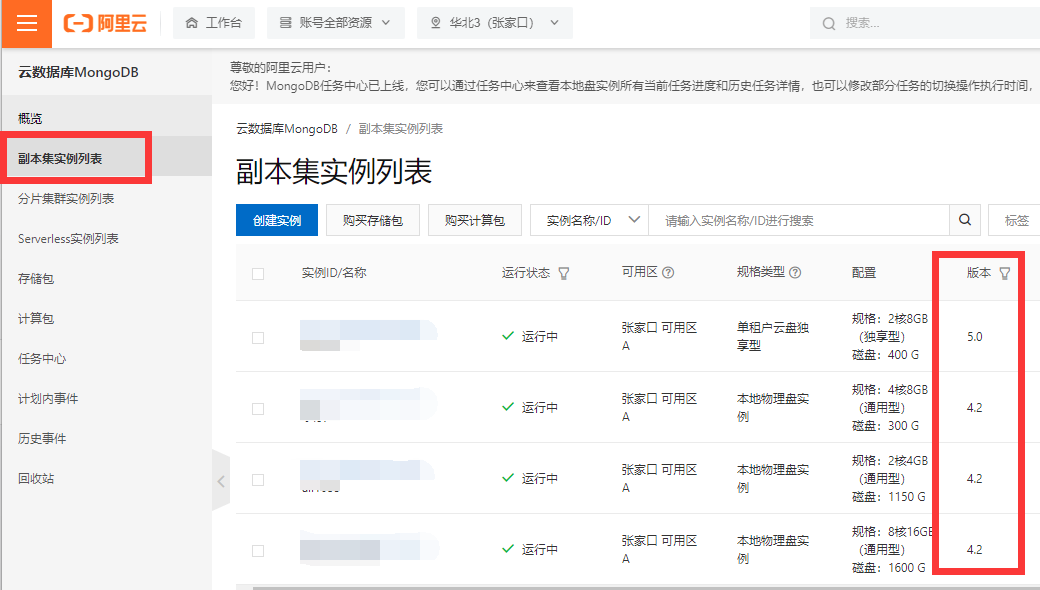1040x590 pixels.
Task: Click help icon next to 规格类型
Action: [794, 273]
